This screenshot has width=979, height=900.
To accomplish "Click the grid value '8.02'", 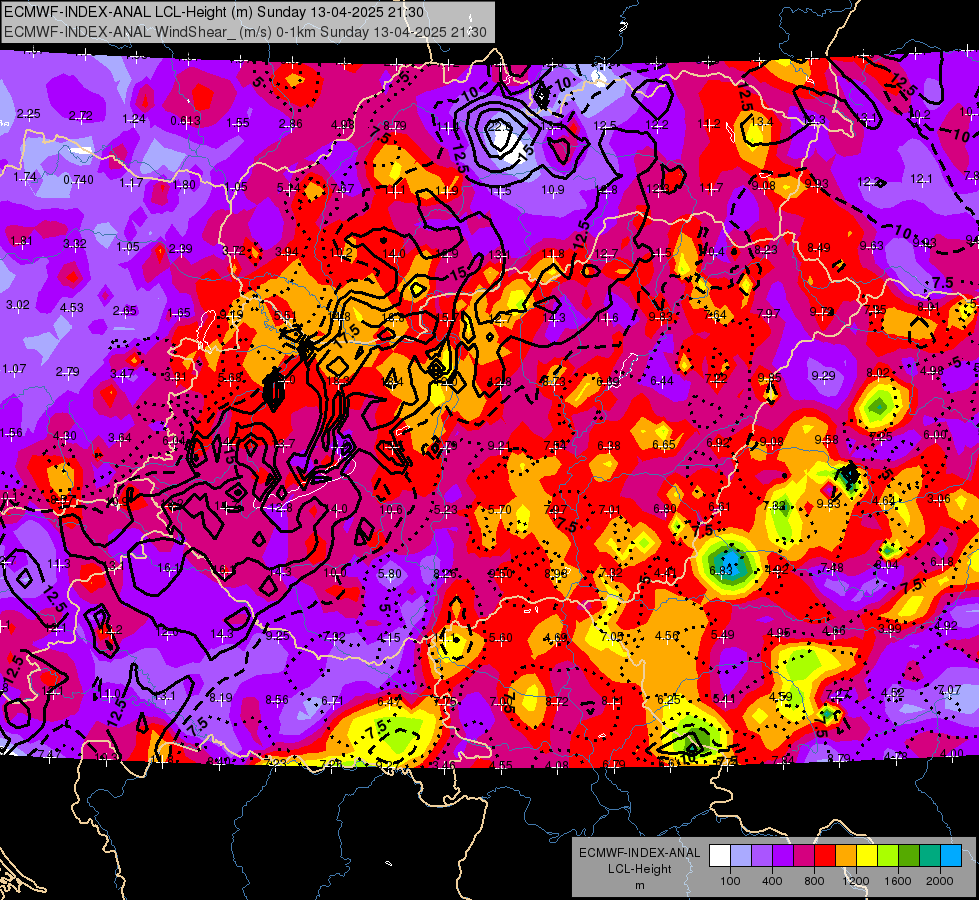I will coord(877,373).
